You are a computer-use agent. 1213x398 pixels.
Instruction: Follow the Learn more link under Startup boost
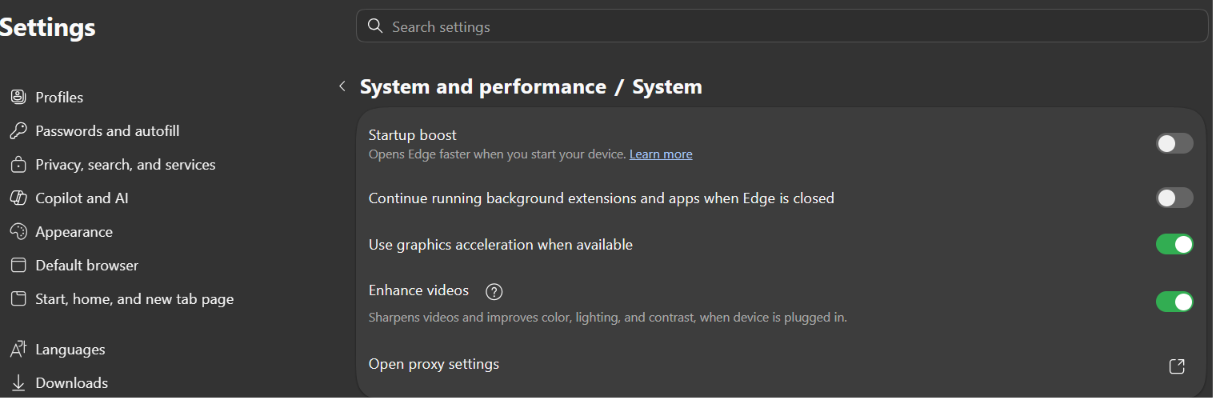pyautogui.click(x=661, y=154)
